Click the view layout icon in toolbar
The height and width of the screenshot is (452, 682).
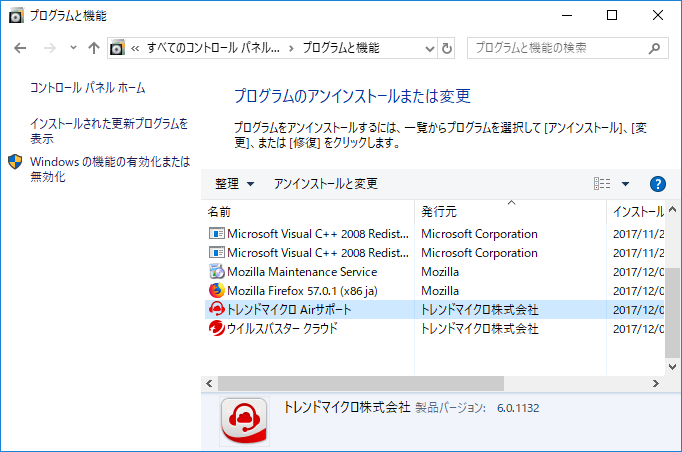(x=602, y=184)
